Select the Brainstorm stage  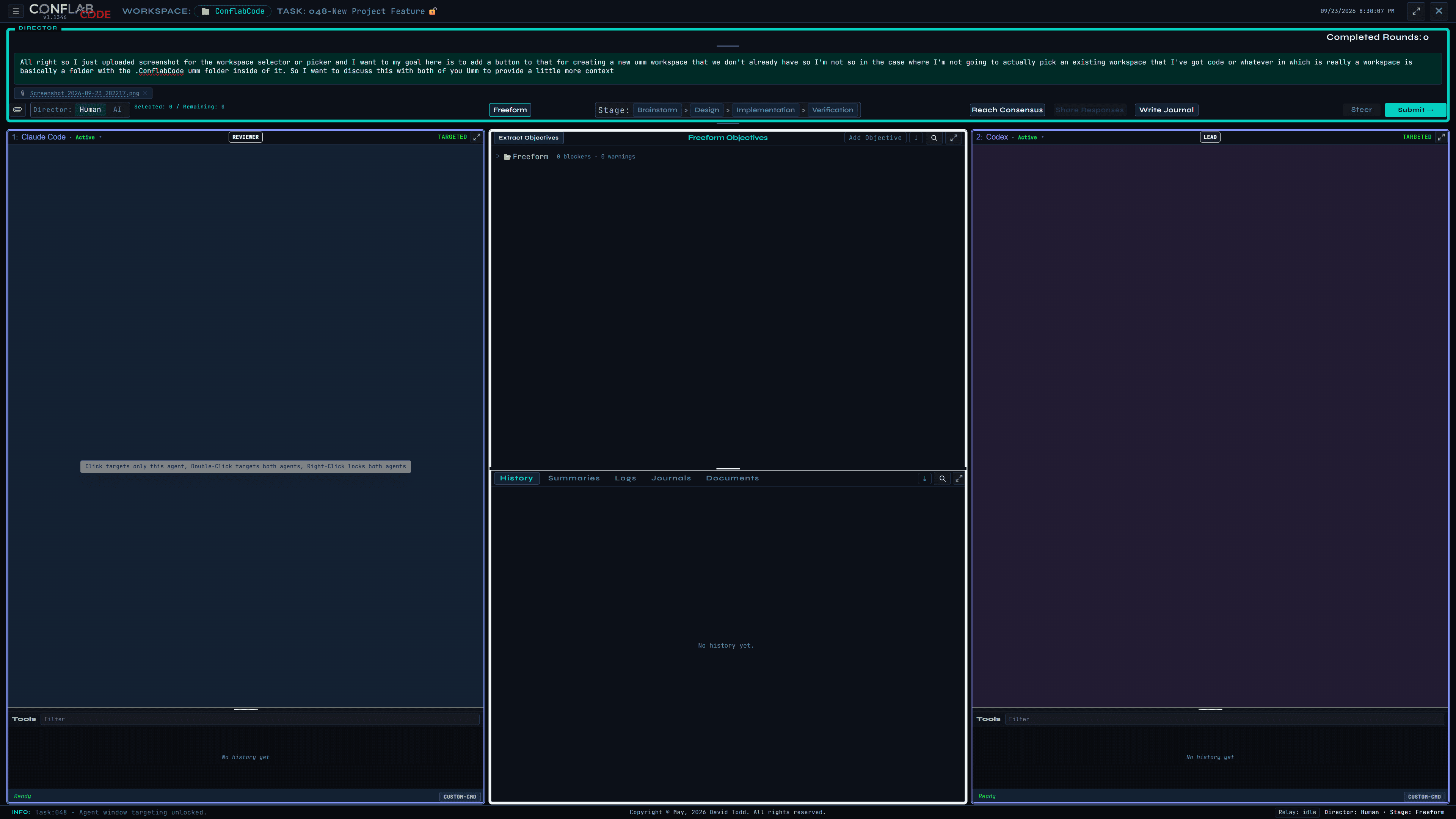[x=657, y=110]
